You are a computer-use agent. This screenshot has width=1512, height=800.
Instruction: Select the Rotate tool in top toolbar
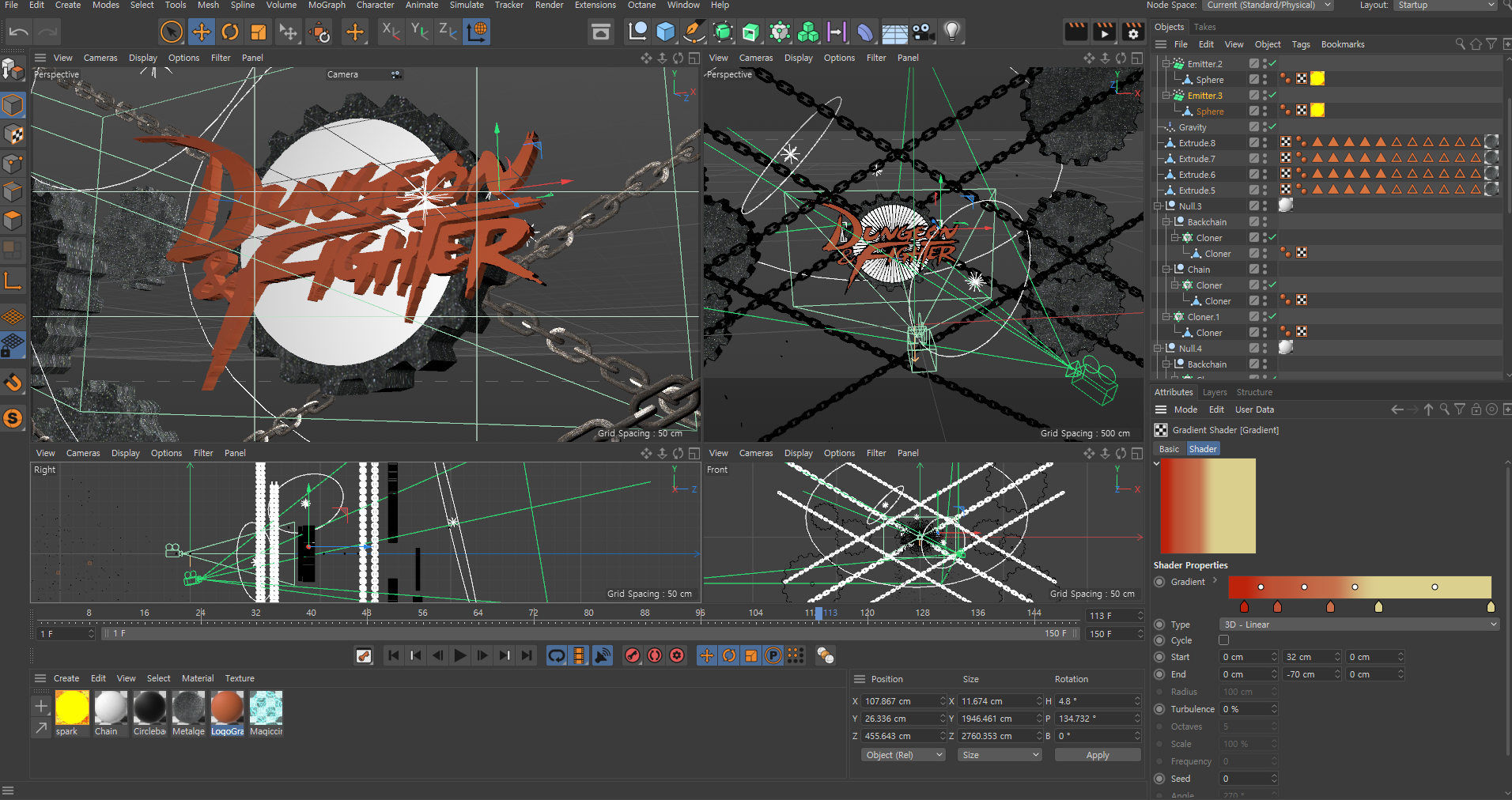tap(230, 32)
